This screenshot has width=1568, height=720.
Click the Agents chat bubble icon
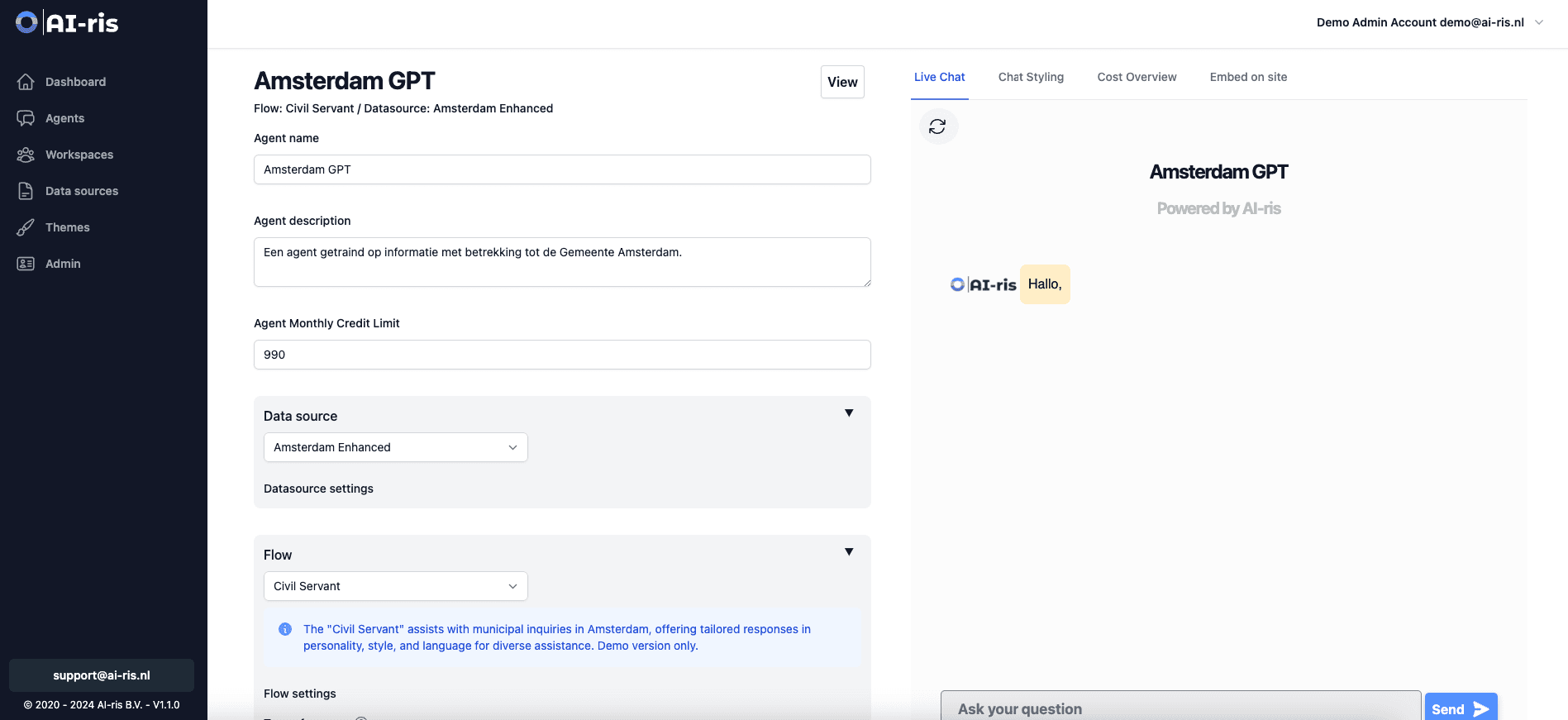[26, 118]
